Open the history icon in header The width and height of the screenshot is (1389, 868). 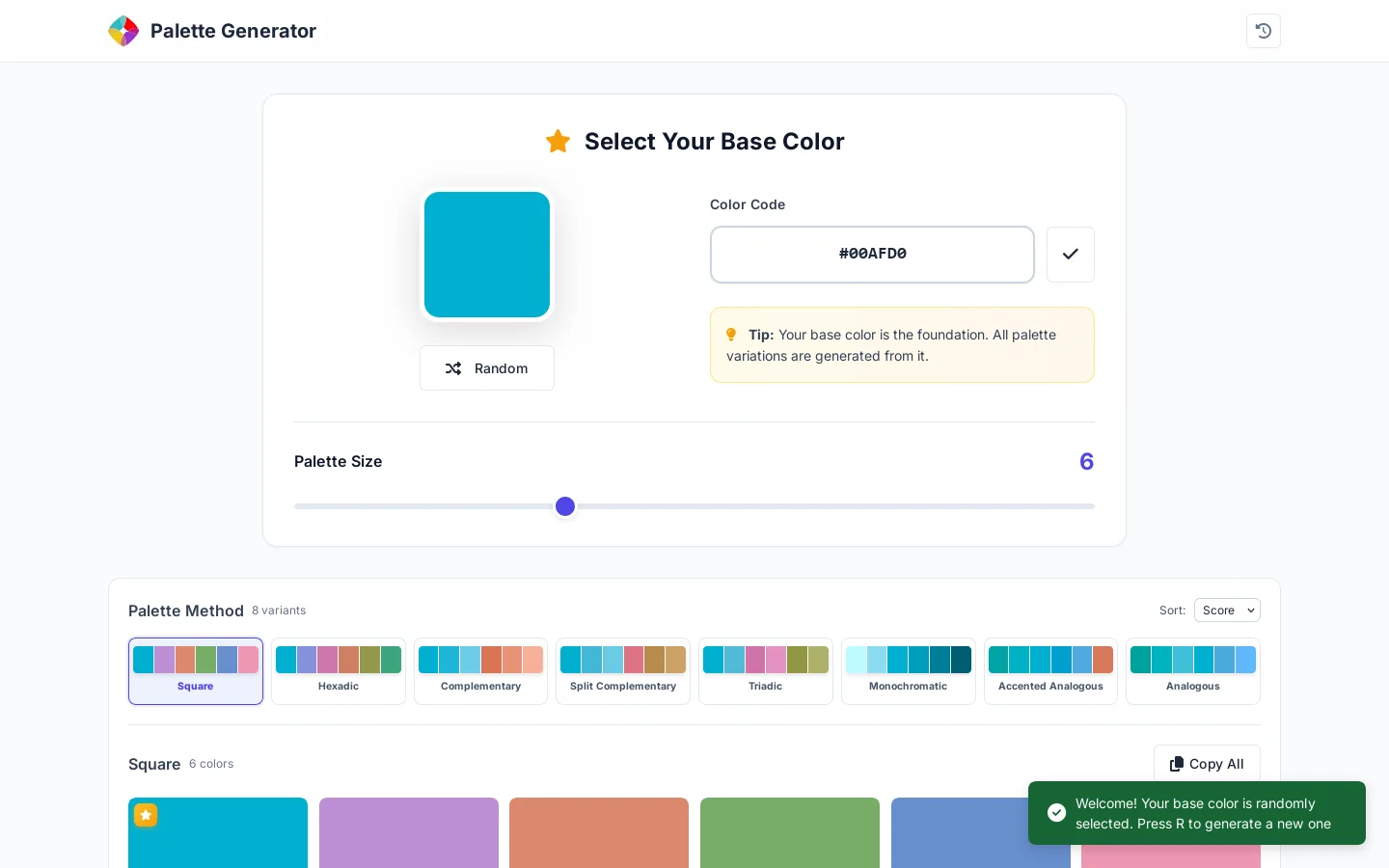point(1264,31)
